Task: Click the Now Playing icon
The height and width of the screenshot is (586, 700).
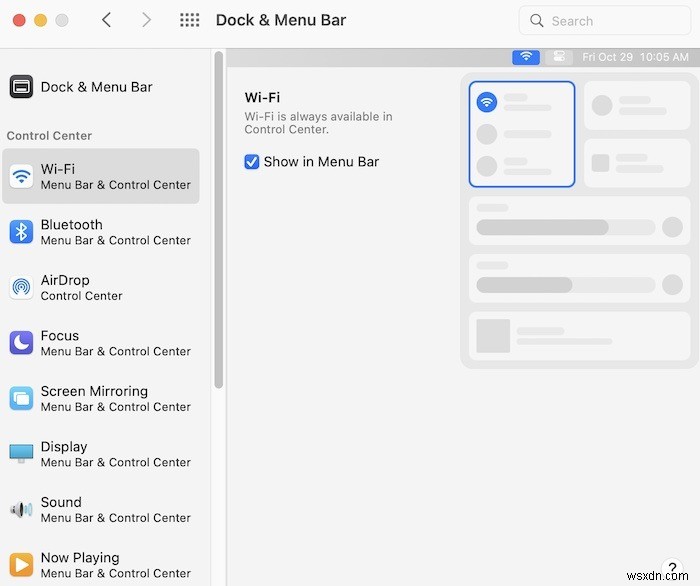Action: [21, 565]
